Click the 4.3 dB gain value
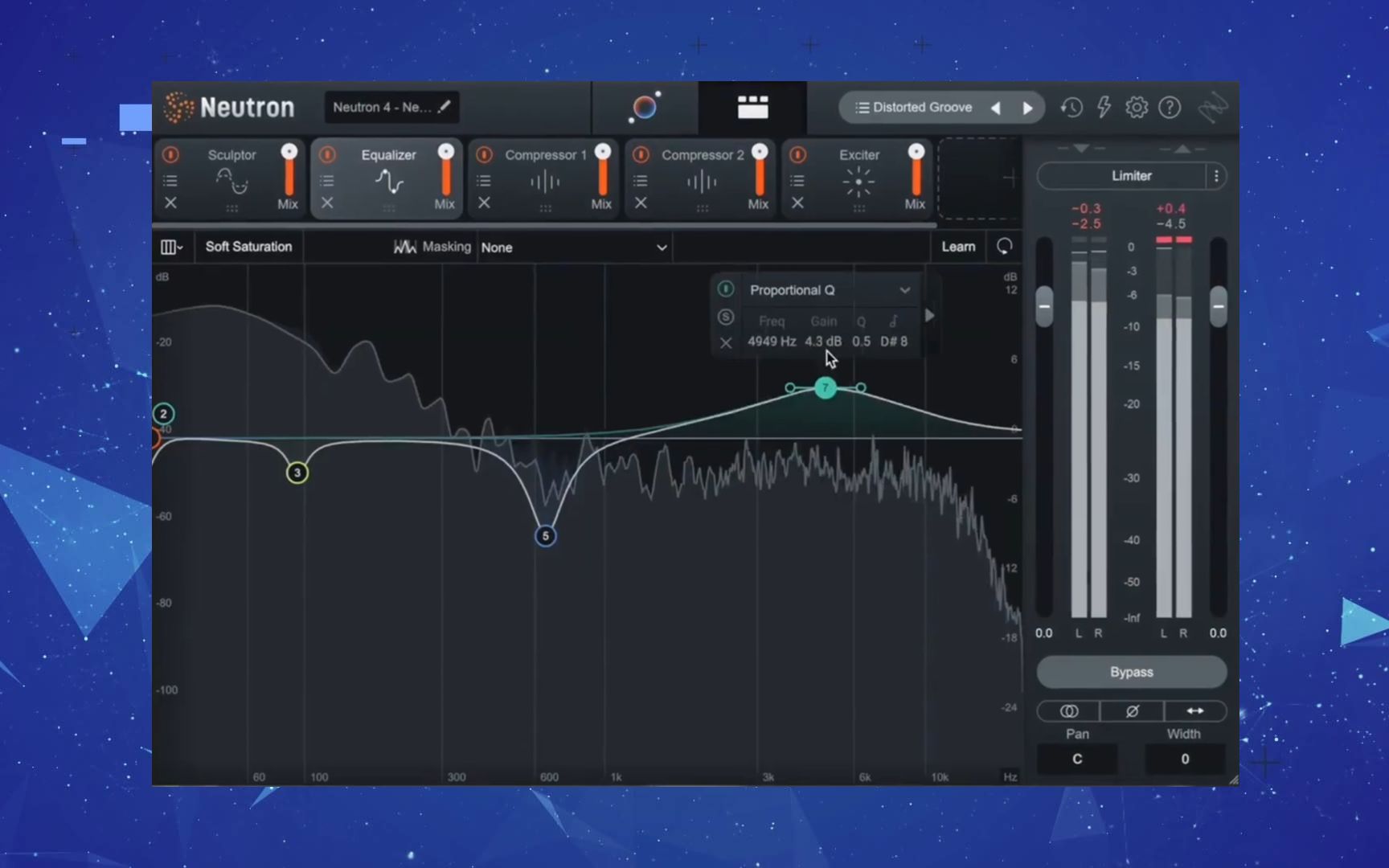 pyautogui.click(x=823, y=342)
